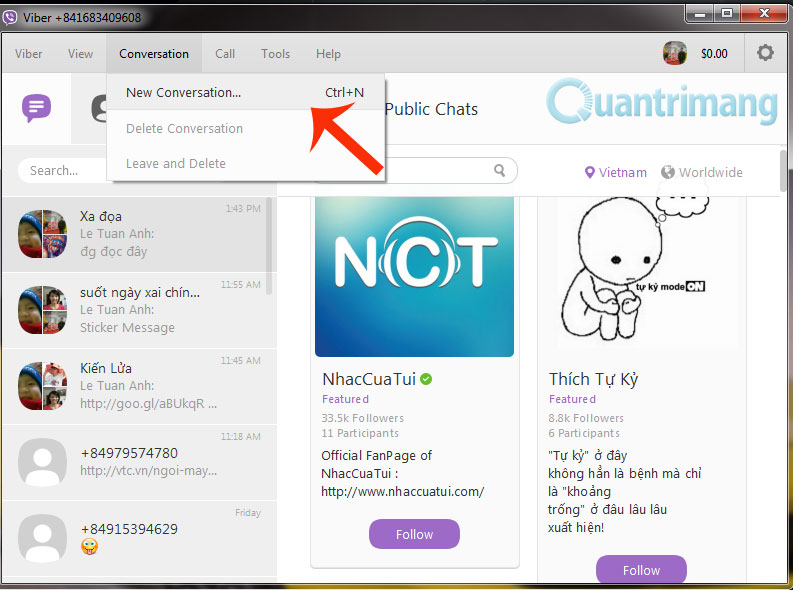Open the Tools menu
Screen dimensions: 793x590
click(x=276, y=54)
